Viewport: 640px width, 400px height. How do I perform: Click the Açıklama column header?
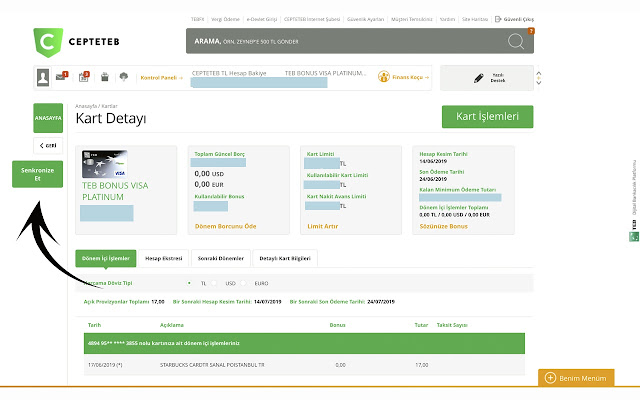pos(171,325)
